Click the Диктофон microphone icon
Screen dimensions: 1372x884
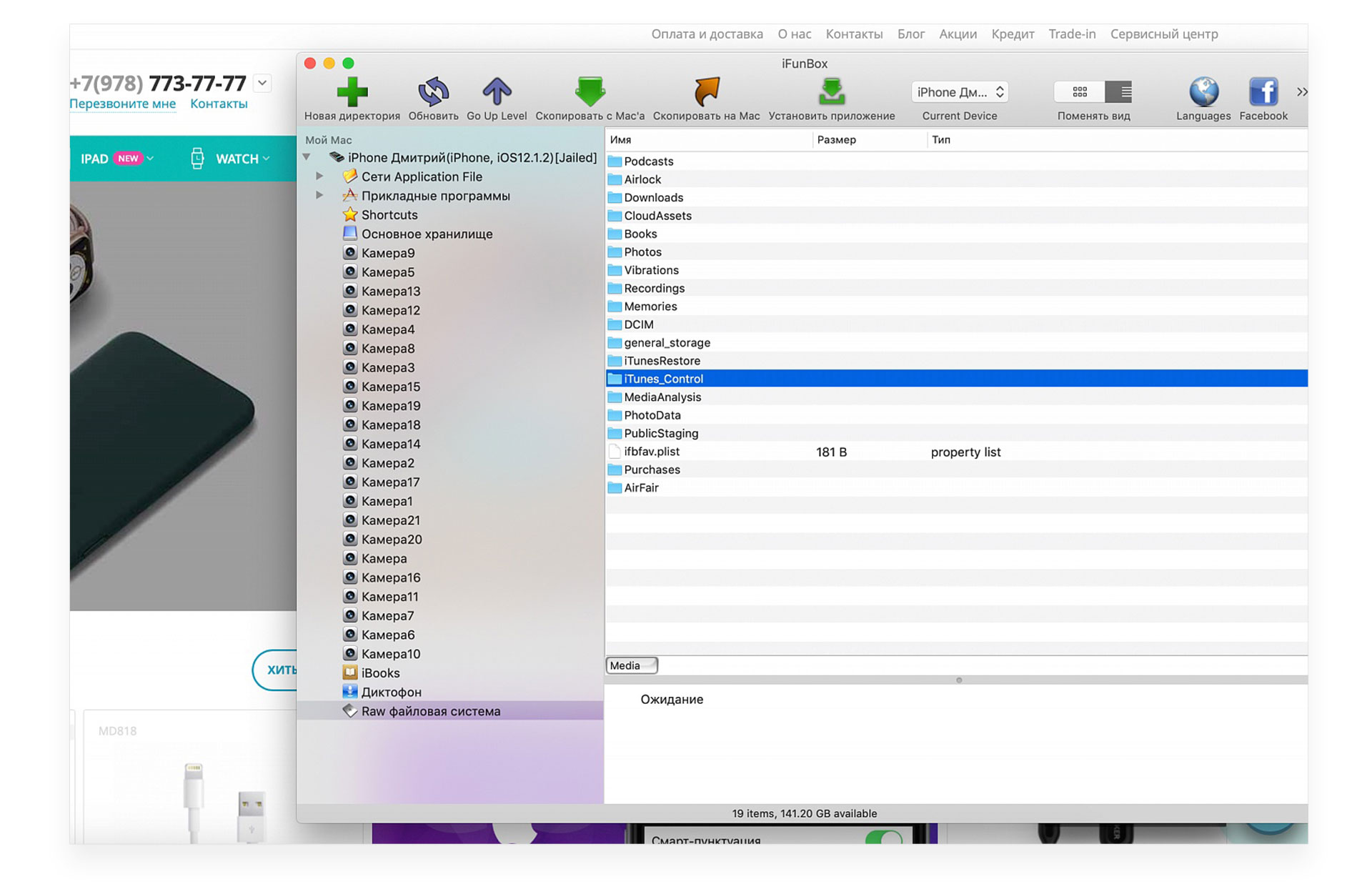(350, 691)
